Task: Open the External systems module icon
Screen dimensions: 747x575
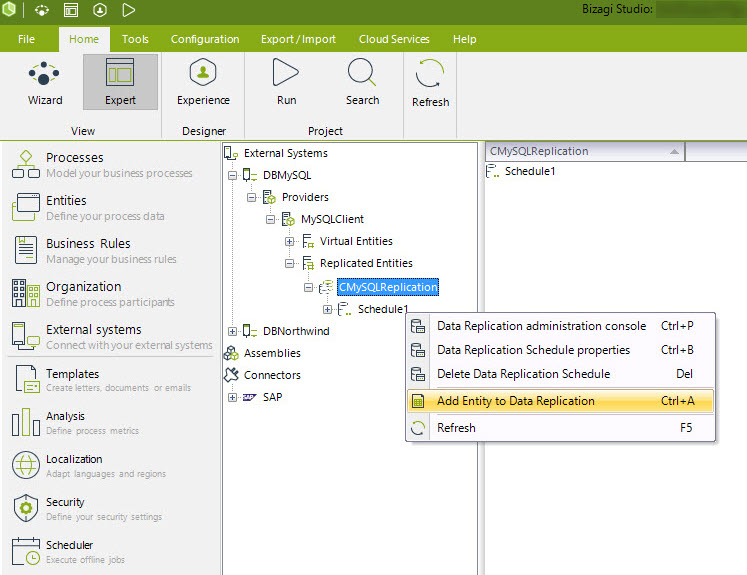Action: coord(26,336)
